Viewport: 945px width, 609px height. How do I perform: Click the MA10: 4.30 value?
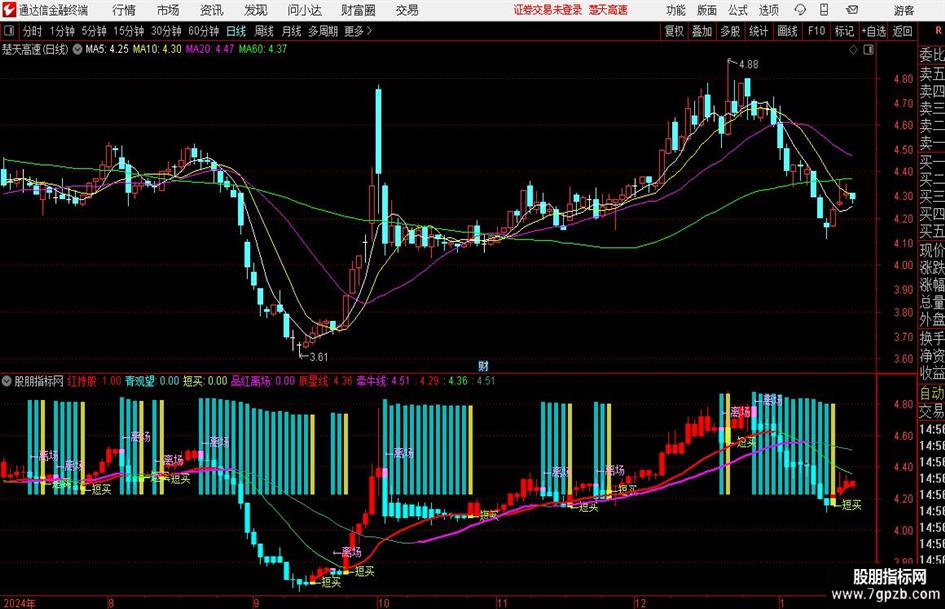pyautogui.click(x=157, y=49)
